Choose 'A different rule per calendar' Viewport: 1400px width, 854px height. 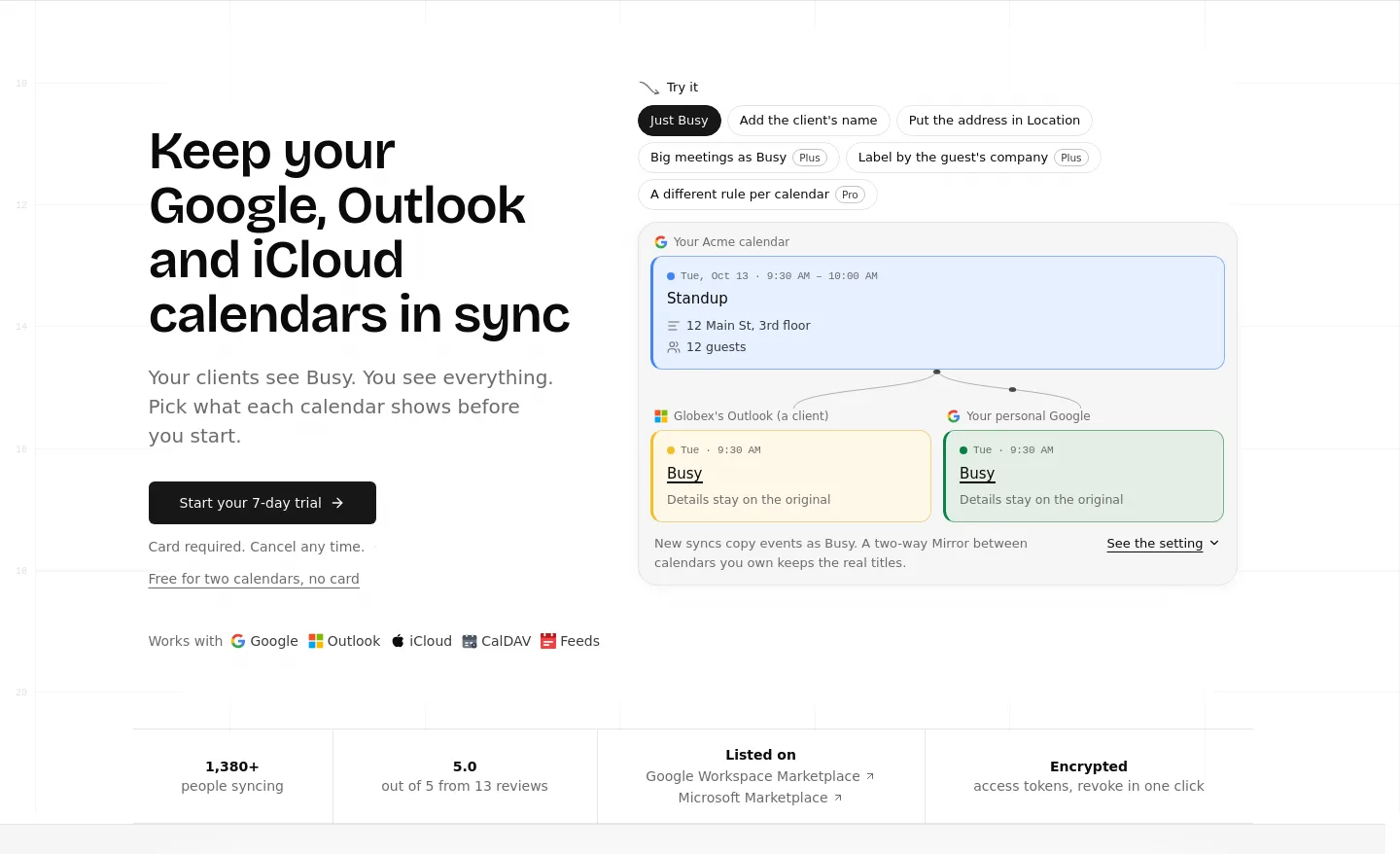click(x=757, y=195)
